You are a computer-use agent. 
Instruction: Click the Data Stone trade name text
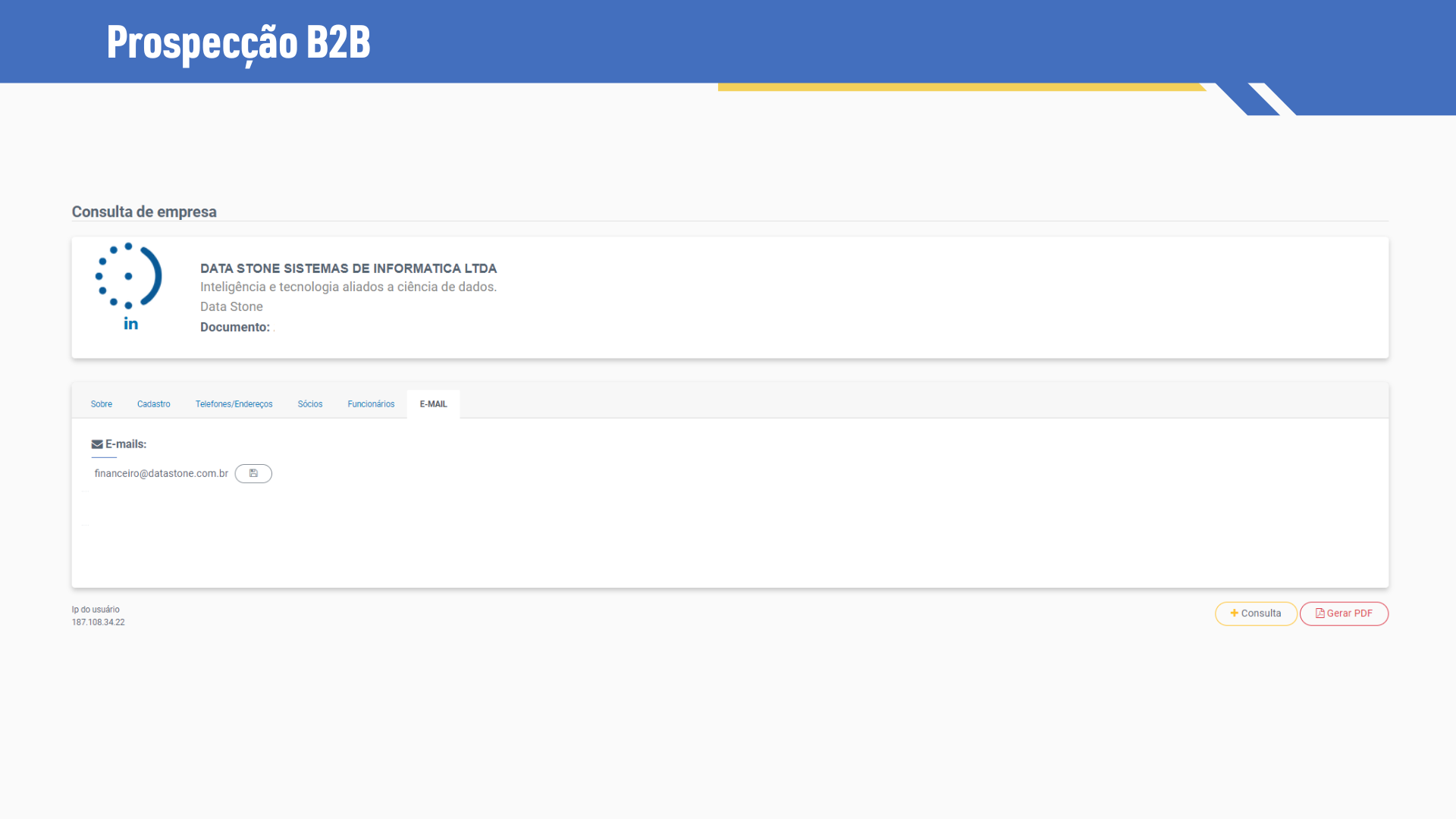[231, 306]
